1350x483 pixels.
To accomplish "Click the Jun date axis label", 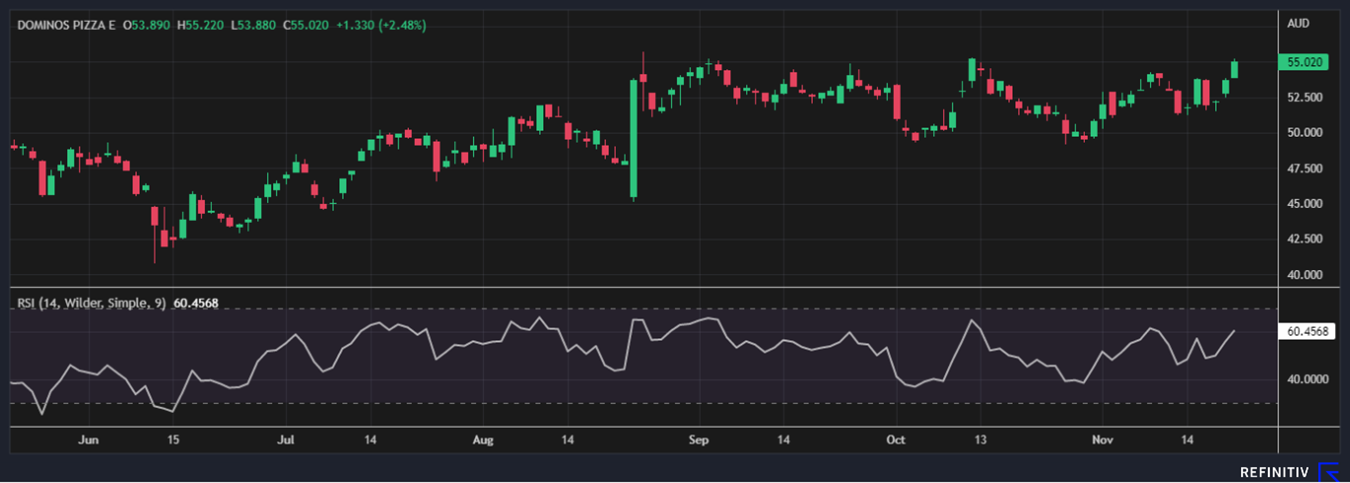I will coord(88,440).
